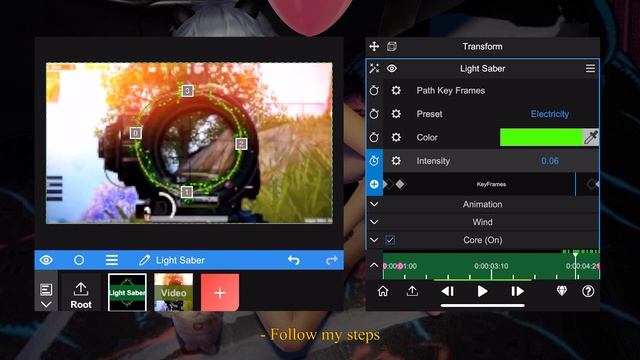Toggle Light Saber effect visibility eye
Screen dimensions: 640x360
coord(392,68)
